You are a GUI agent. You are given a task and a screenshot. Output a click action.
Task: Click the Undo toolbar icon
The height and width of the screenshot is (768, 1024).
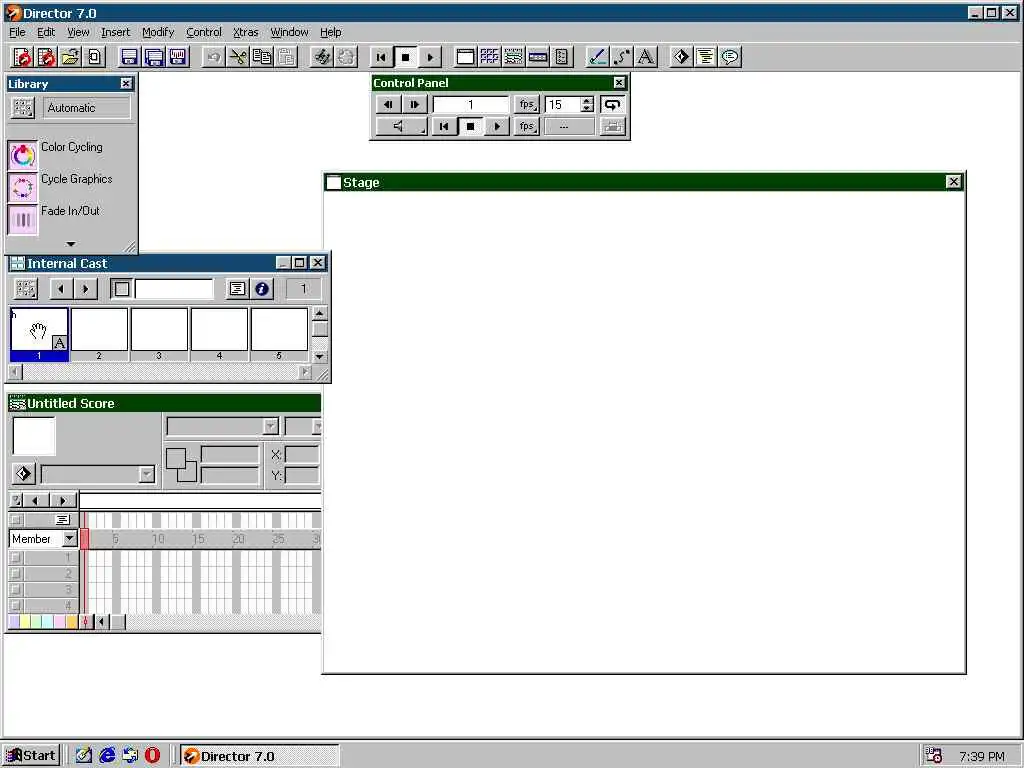click(x=214, y=57)
